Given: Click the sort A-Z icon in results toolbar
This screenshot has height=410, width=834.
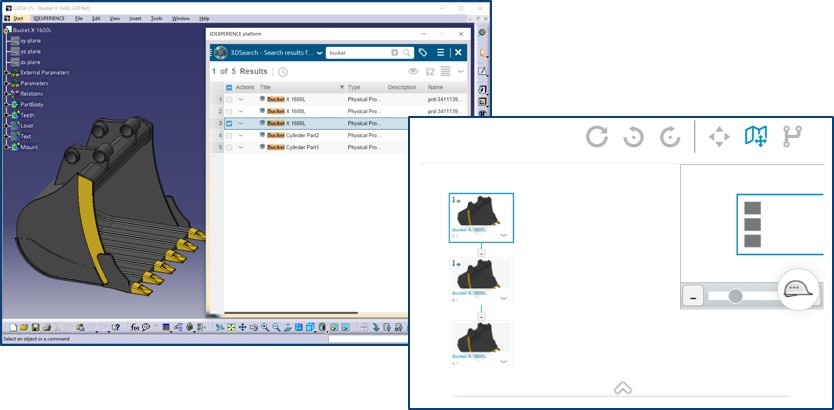Looking at the screenshot, I should click(x=430, y=72).
